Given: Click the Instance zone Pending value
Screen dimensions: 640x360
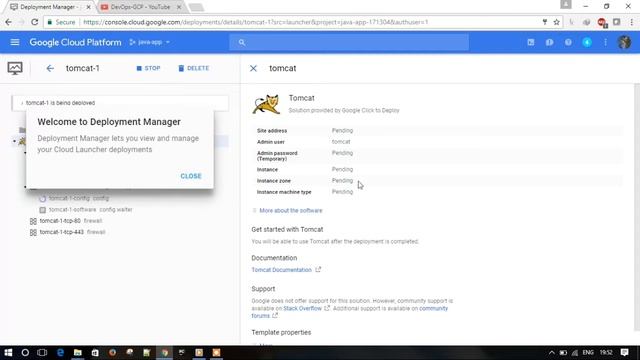Looking at the screenshot, I should [x=342, y=180].
